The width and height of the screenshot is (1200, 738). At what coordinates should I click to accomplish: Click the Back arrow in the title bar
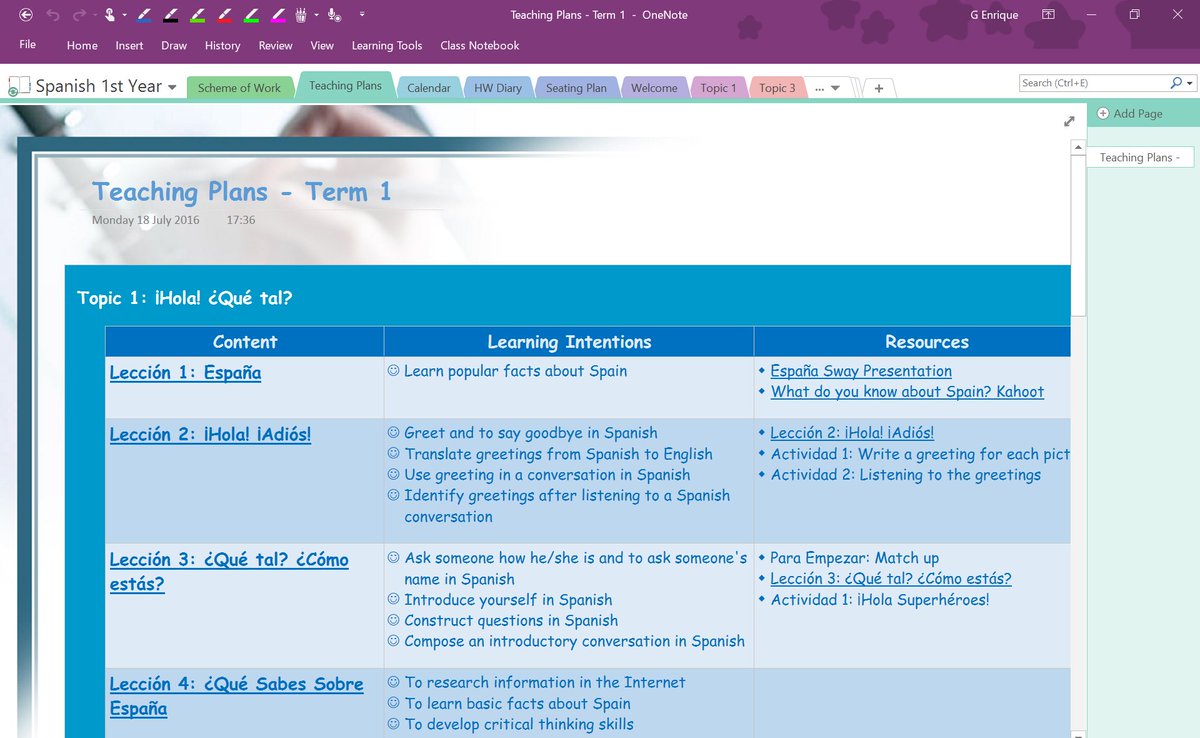coord(26,15)
